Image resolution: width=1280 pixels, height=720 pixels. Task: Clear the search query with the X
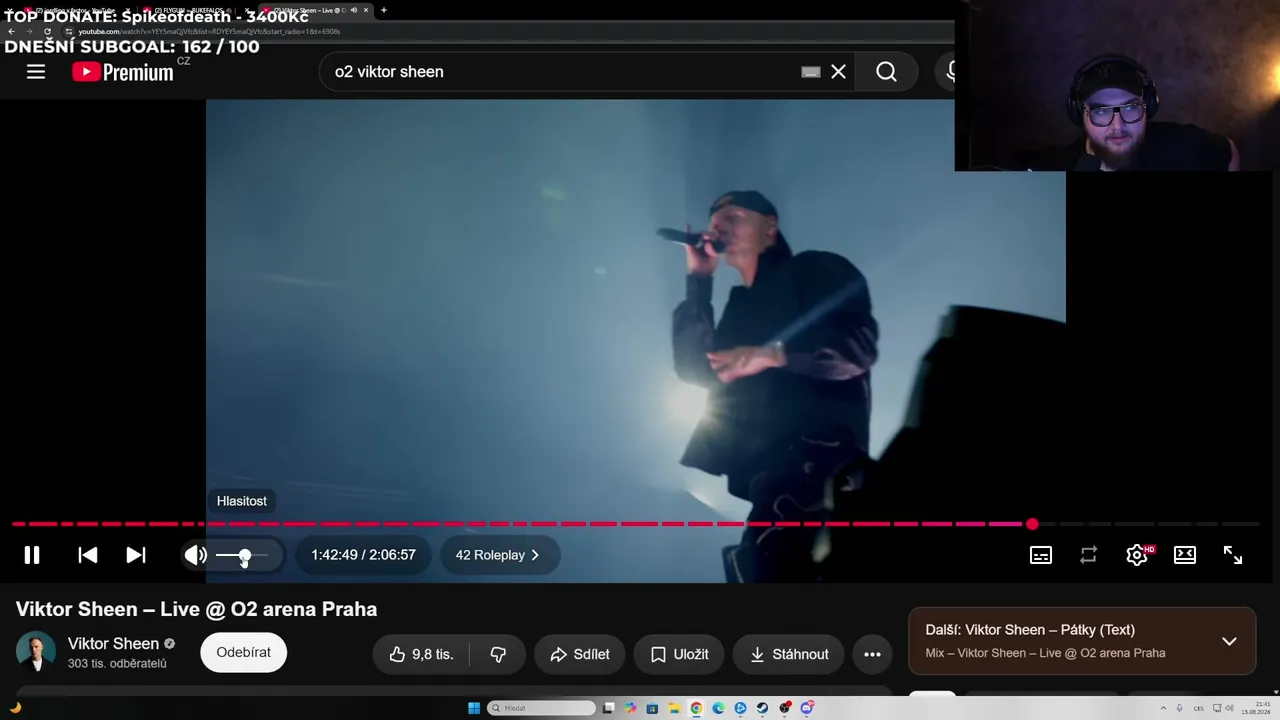pyautogui.click(x=838, y=72)
